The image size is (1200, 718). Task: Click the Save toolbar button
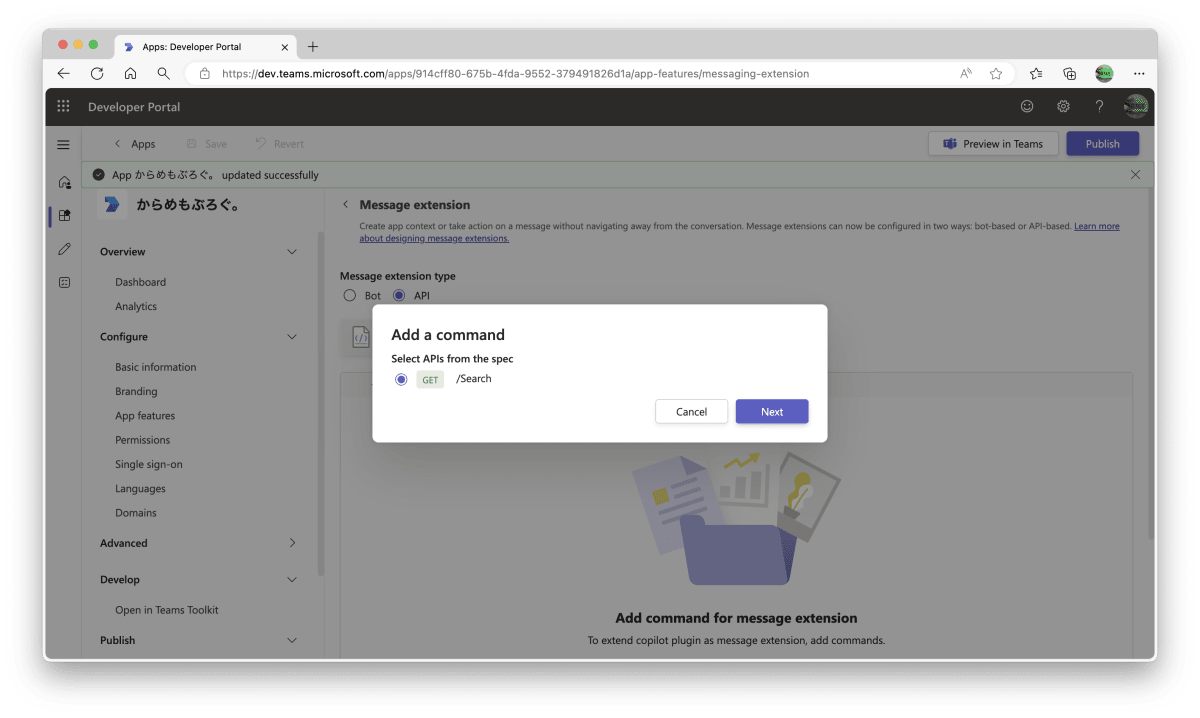pos(206,144)
